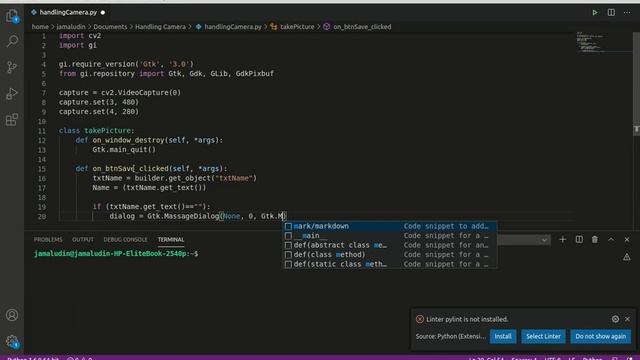Open the Manage gear in activity bar

click(12, 341)
